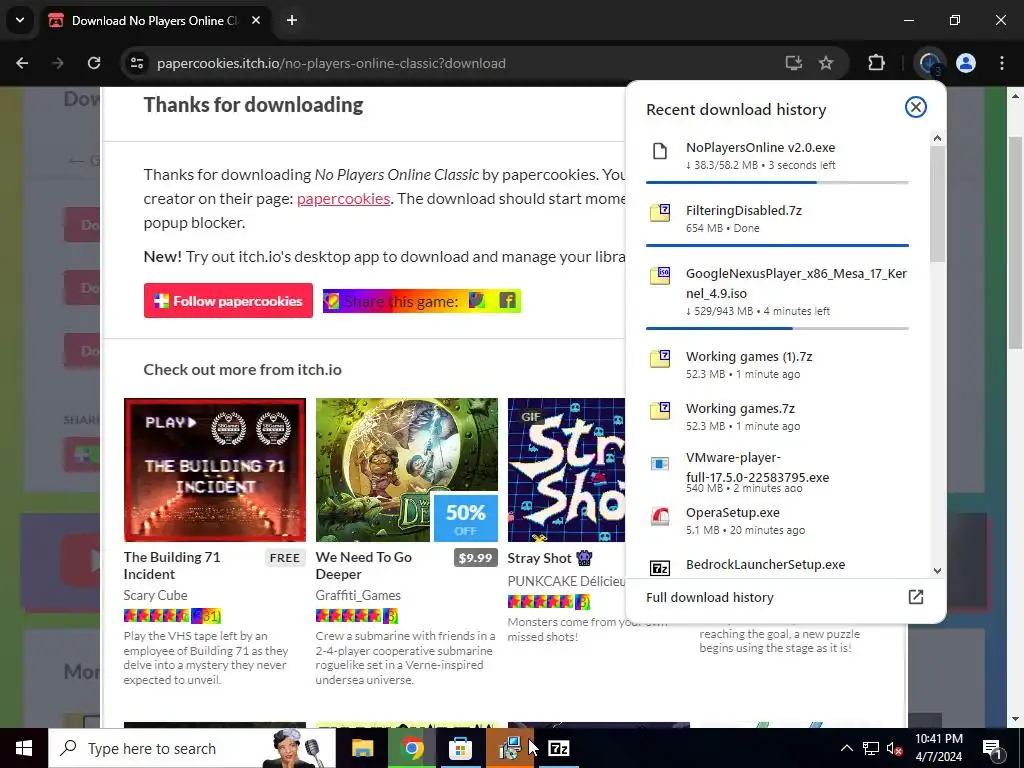Show hidden system tray icons
This screenshot has width=1024, height=768.
point(846,748)
